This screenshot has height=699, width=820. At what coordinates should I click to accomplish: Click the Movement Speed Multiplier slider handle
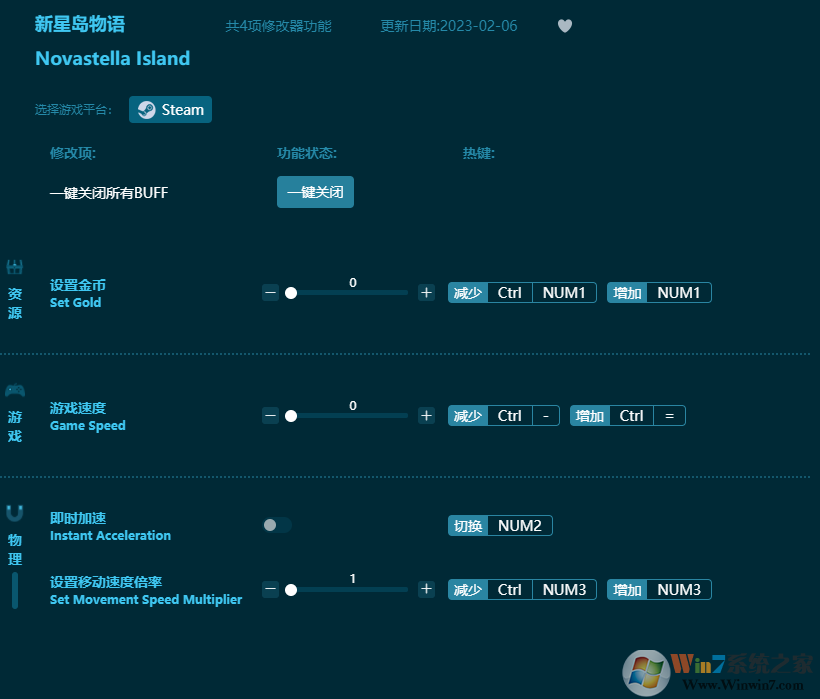click(x=291, y=590)
